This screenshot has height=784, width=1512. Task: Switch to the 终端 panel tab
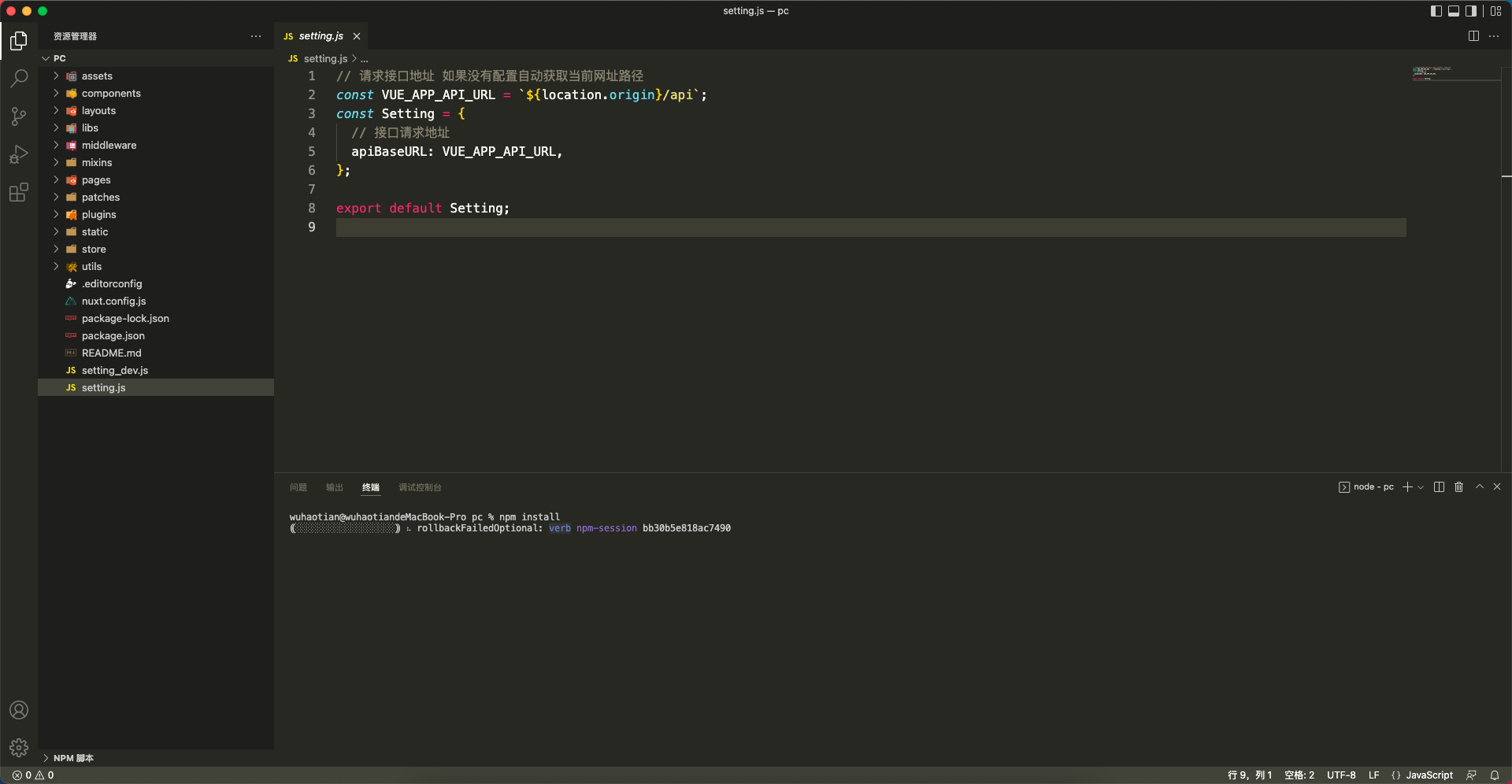coord(371,487)
